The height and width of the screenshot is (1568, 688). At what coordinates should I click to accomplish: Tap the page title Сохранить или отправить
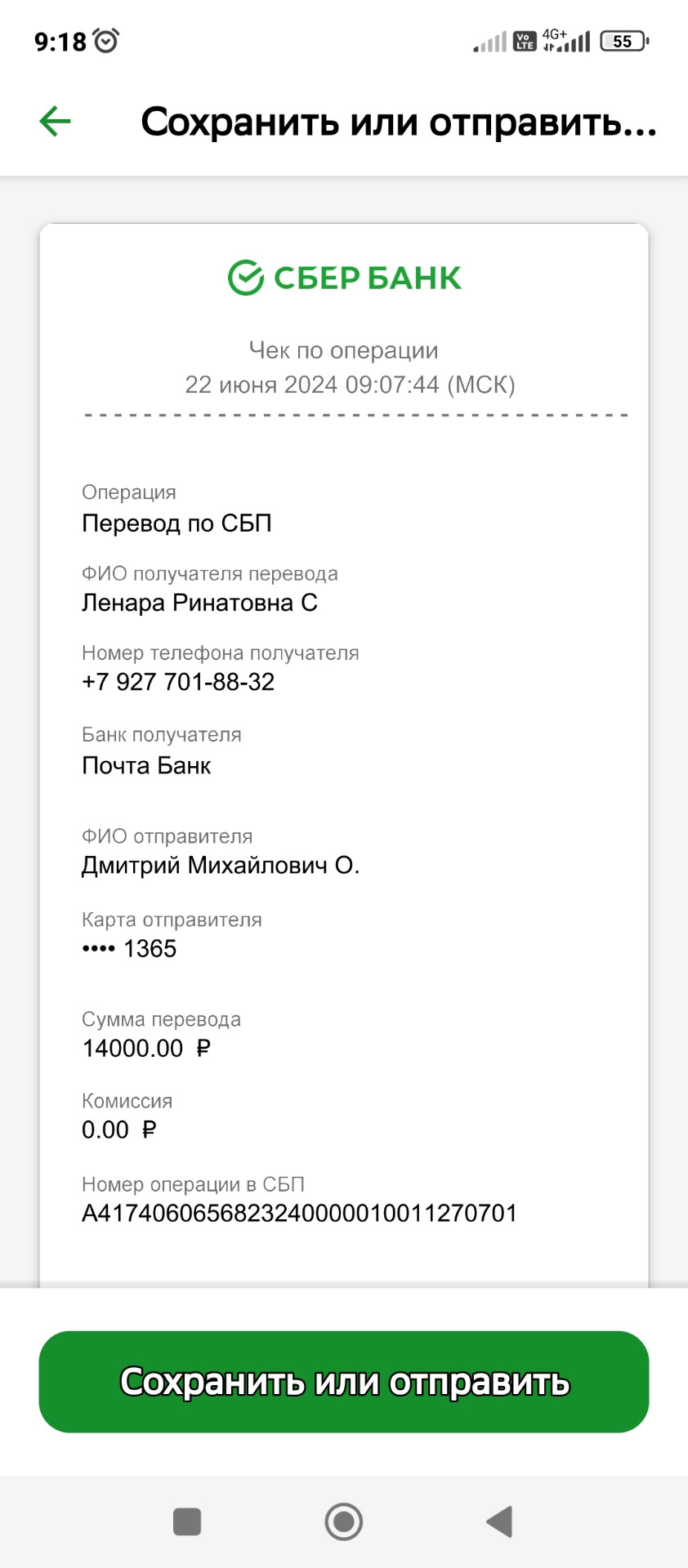(x=398, y=122)
